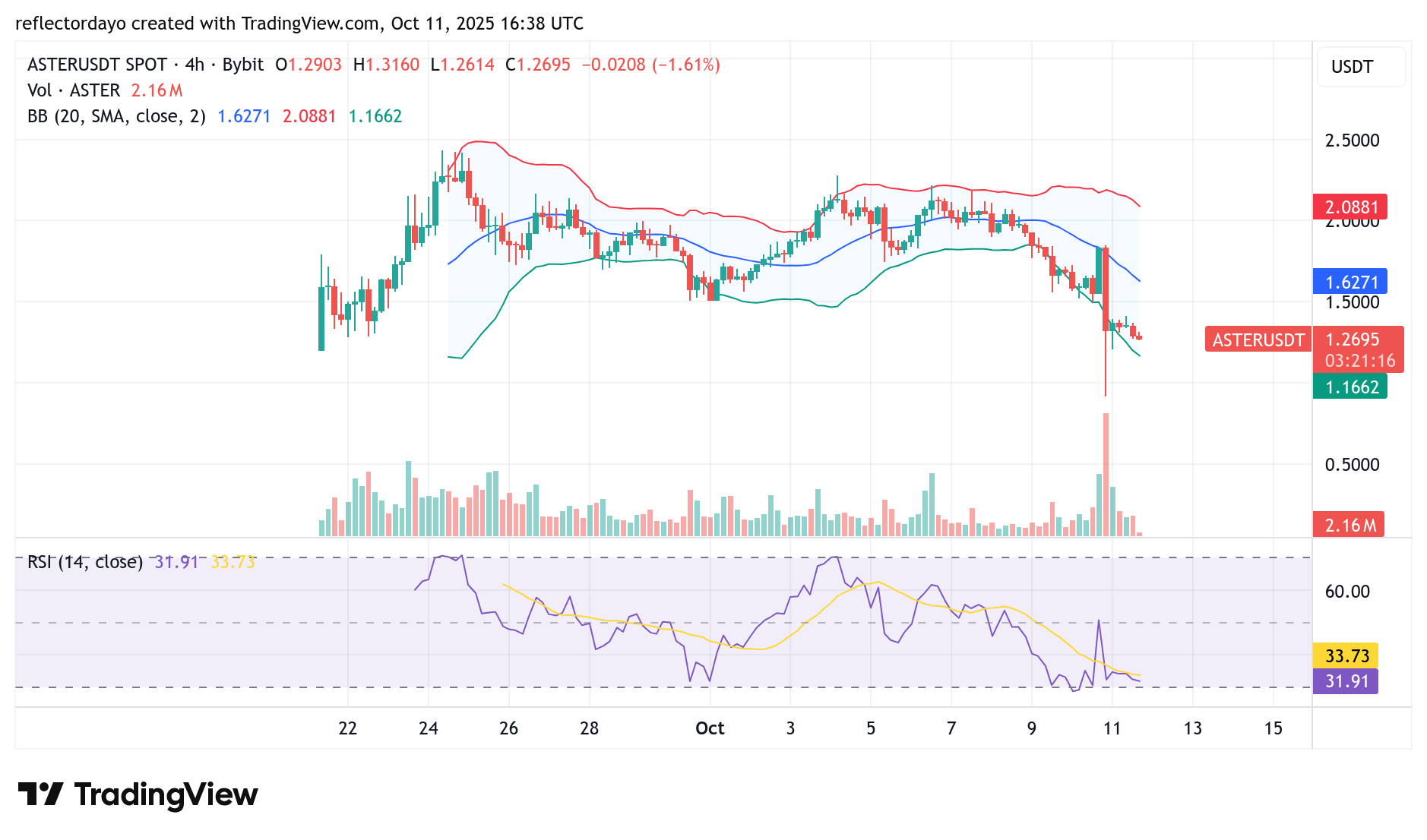1427x840 pixels.
Task: Click the date label 11 on time axis
Action: [1112, 728]
